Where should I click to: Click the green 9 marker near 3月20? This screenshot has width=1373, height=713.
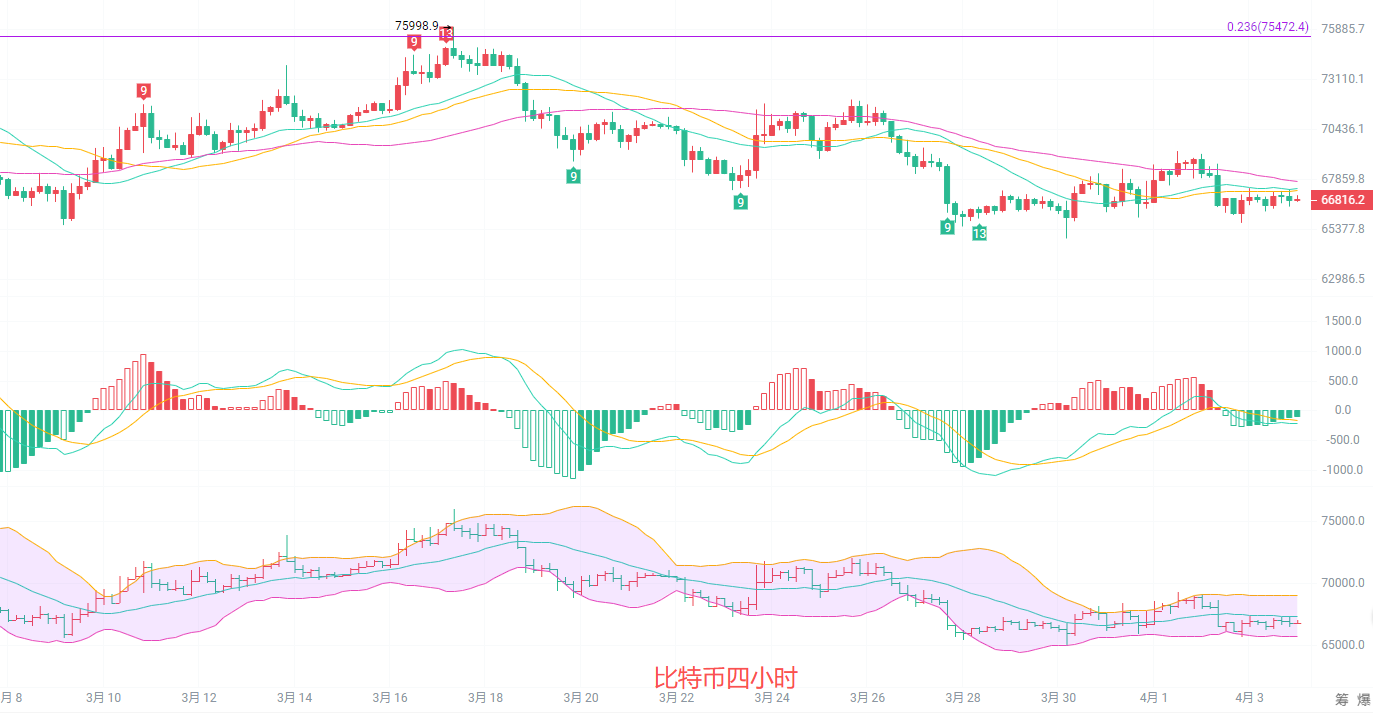(x=573, y=176)
